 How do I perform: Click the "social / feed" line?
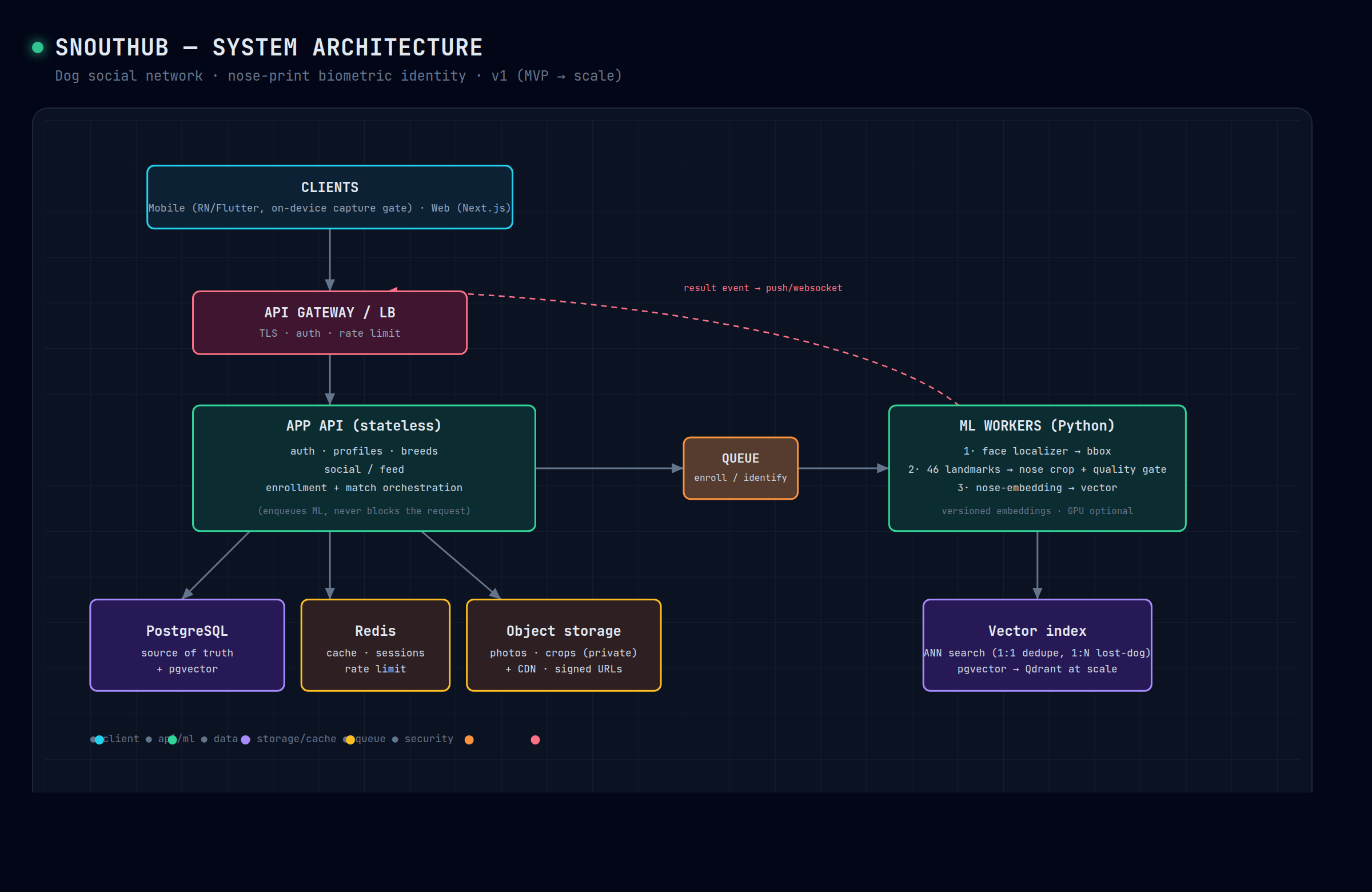point(364,469)
